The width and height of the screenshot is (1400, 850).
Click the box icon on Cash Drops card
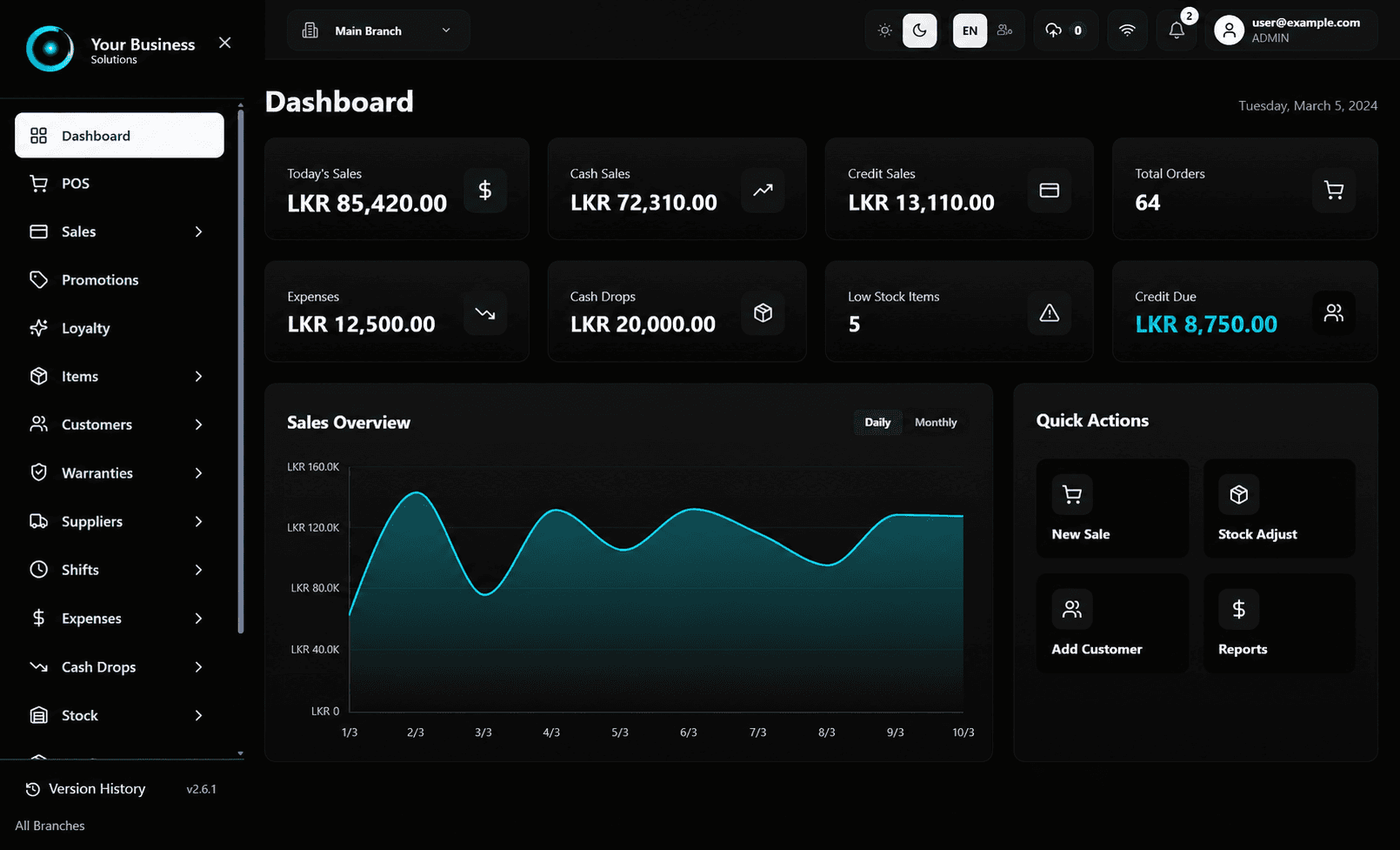click(x=763, y=312)
